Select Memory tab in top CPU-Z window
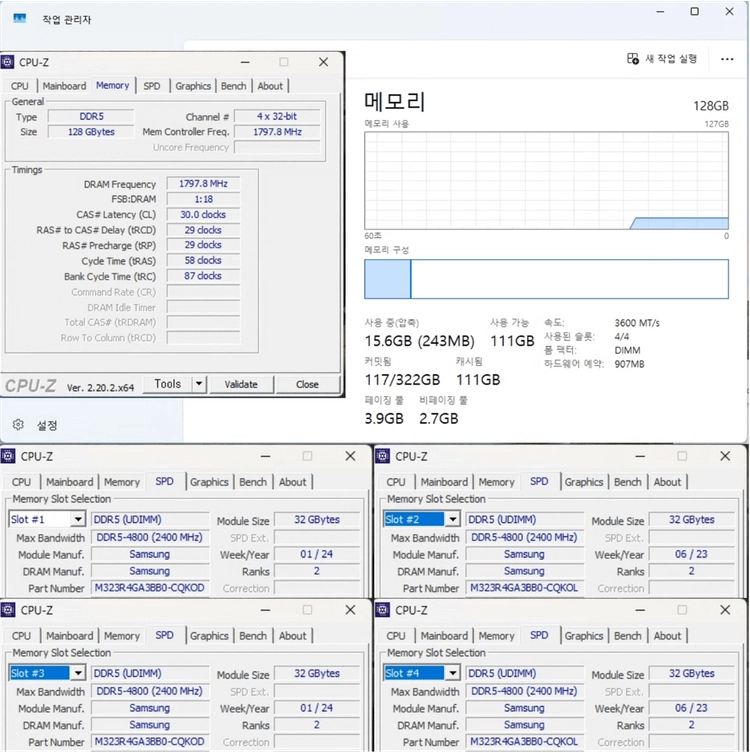 point(112,85)
